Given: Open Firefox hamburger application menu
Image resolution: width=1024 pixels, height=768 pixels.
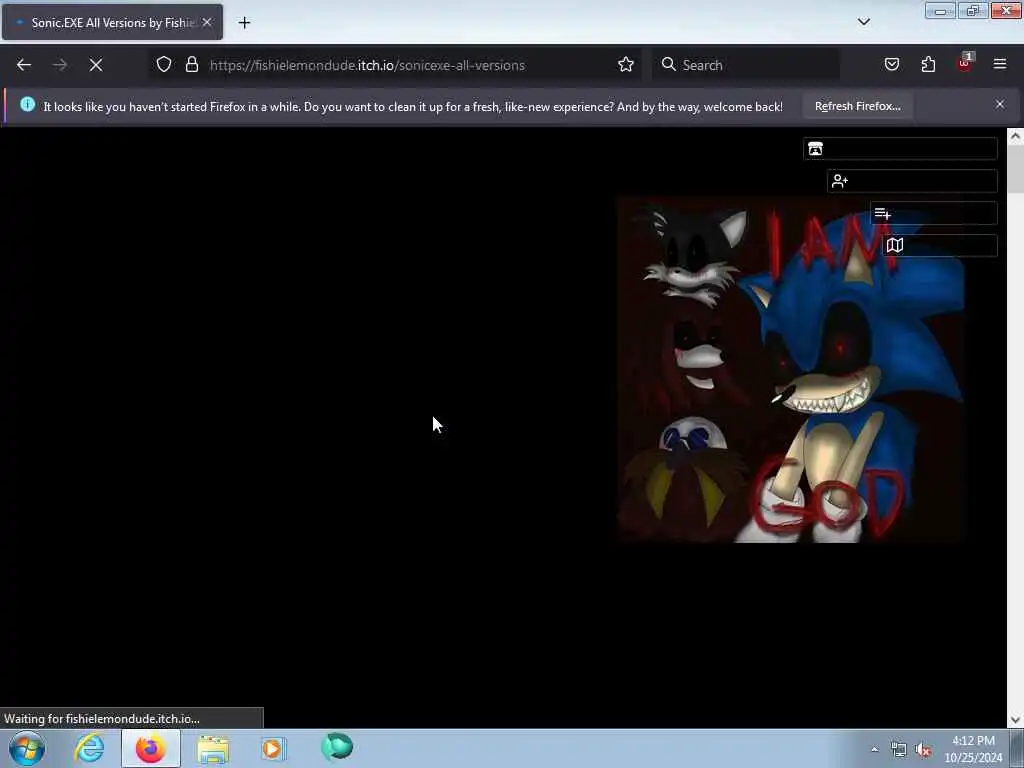Looking at the screenshot, I should (1000, 64).
